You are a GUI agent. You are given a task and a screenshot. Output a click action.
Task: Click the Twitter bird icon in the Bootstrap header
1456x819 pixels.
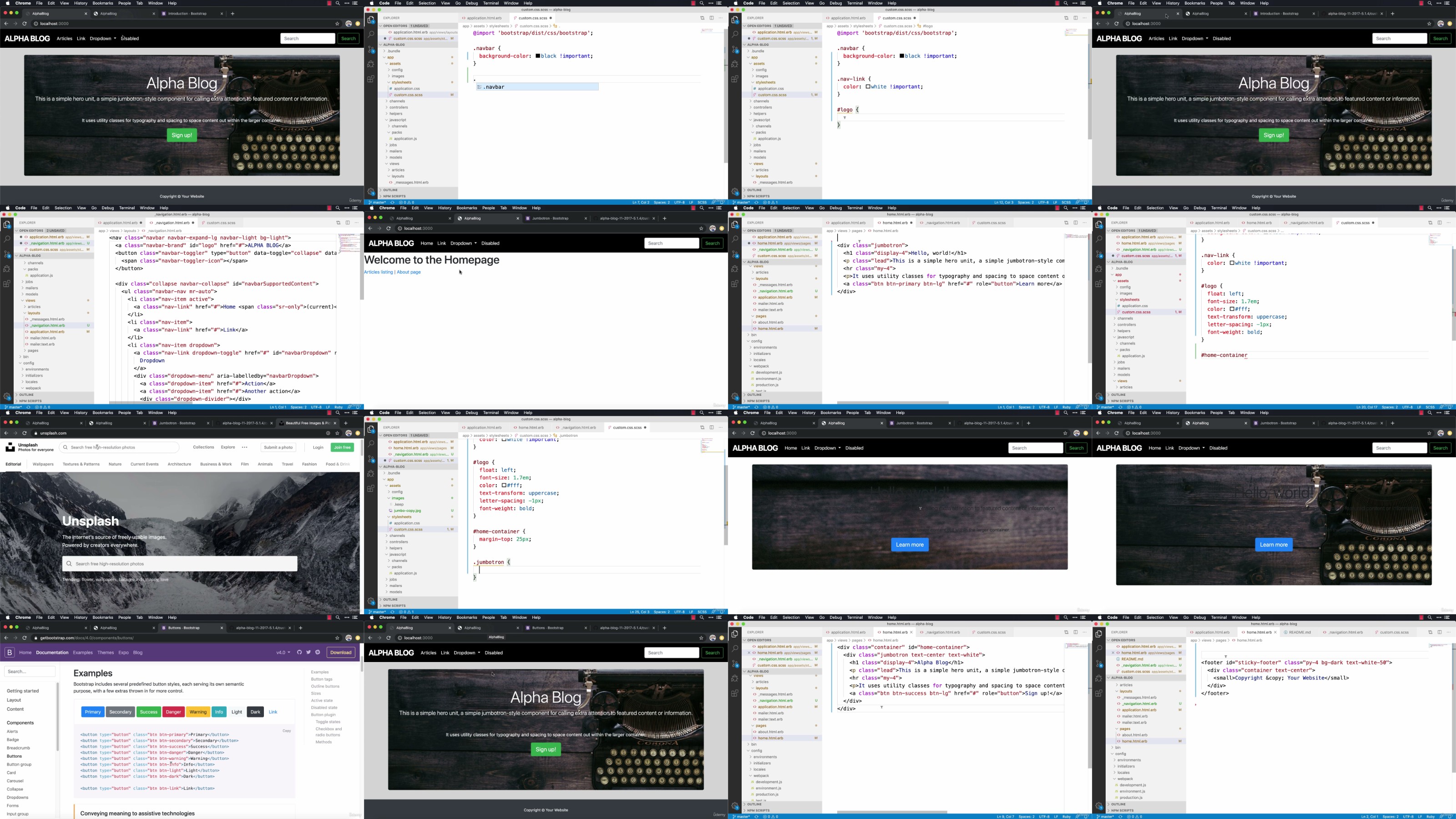point(308,652)
